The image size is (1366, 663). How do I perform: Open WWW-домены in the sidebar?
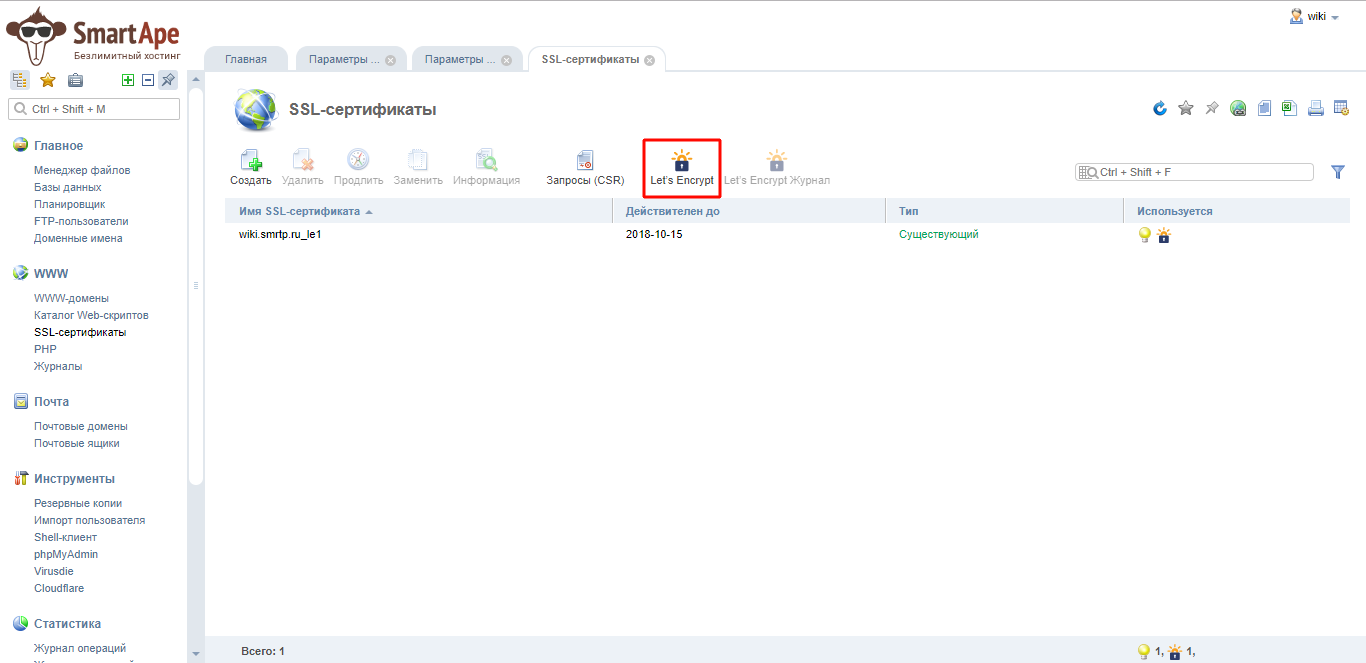click(71, 298)
